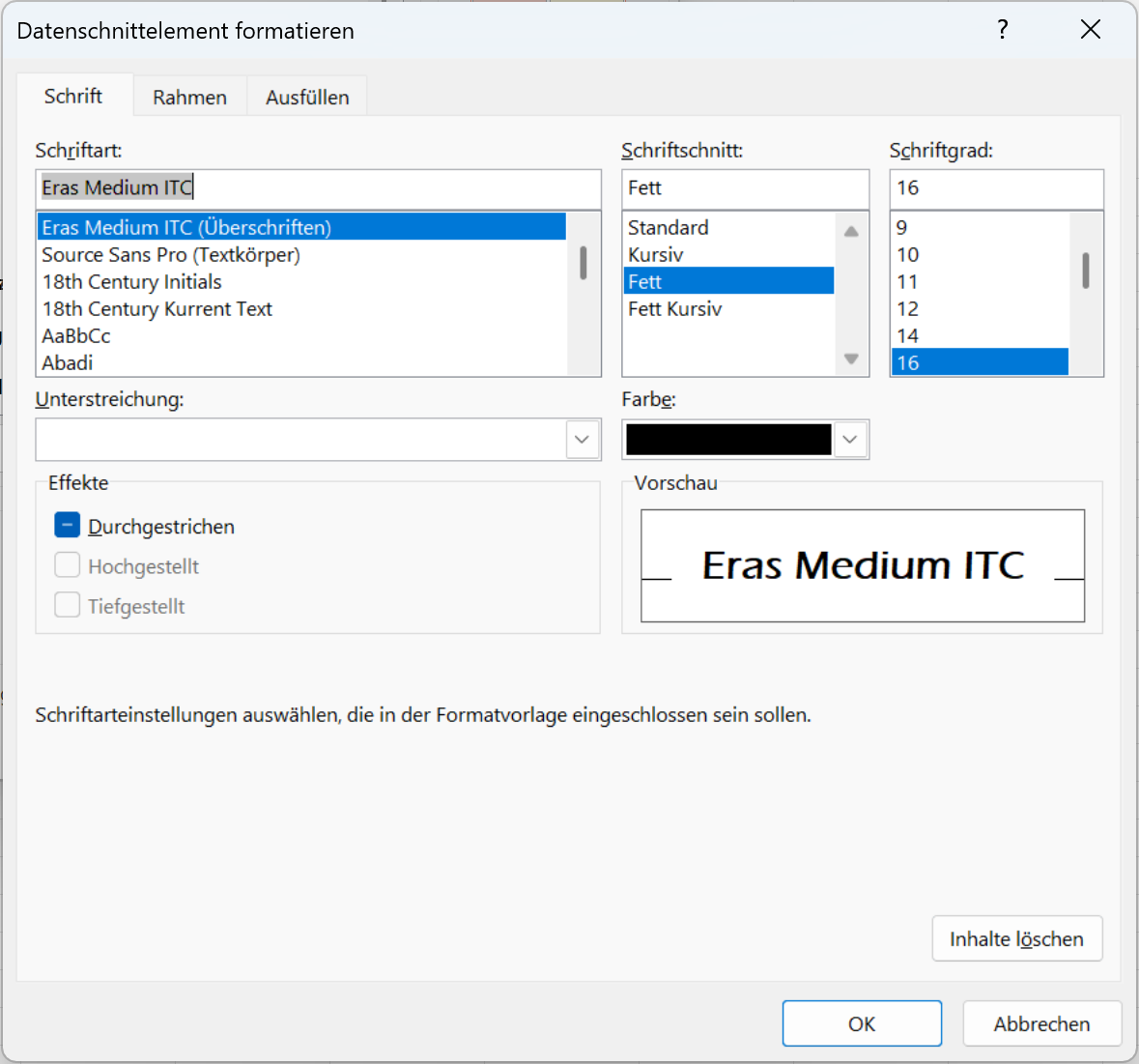
Task: Open the Ausfüllen tab
Action: (307, 98)
